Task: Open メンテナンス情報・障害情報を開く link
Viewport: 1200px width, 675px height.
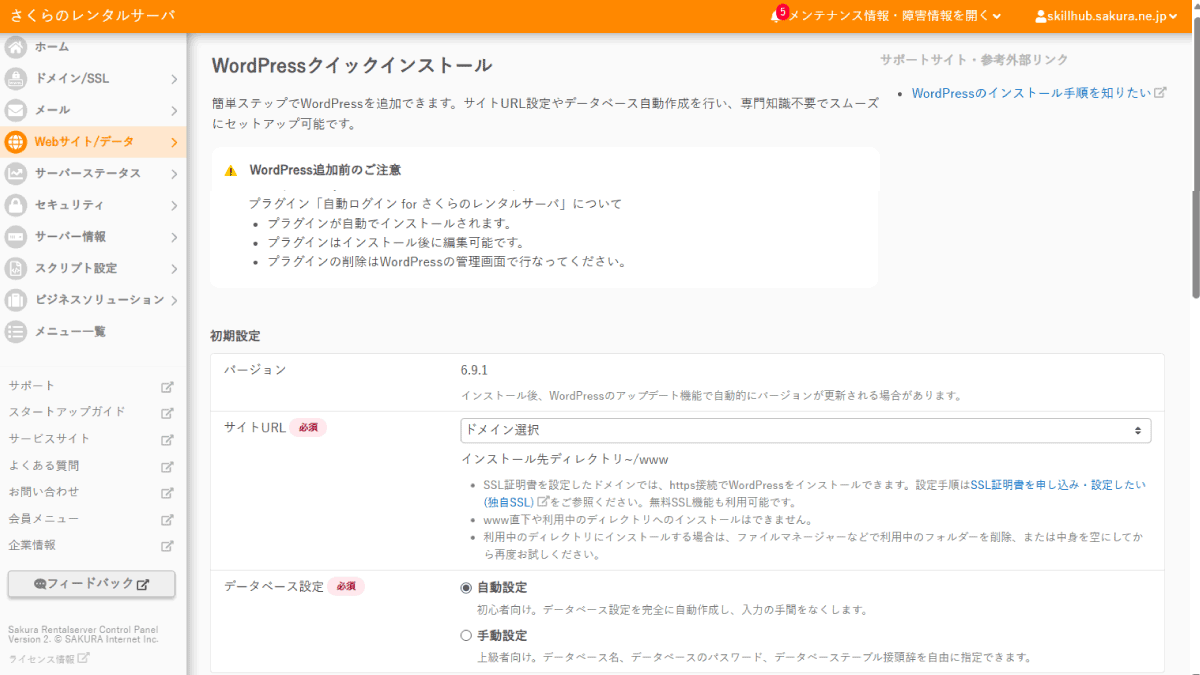Action: pyautogui.click(x=895, y=16)
